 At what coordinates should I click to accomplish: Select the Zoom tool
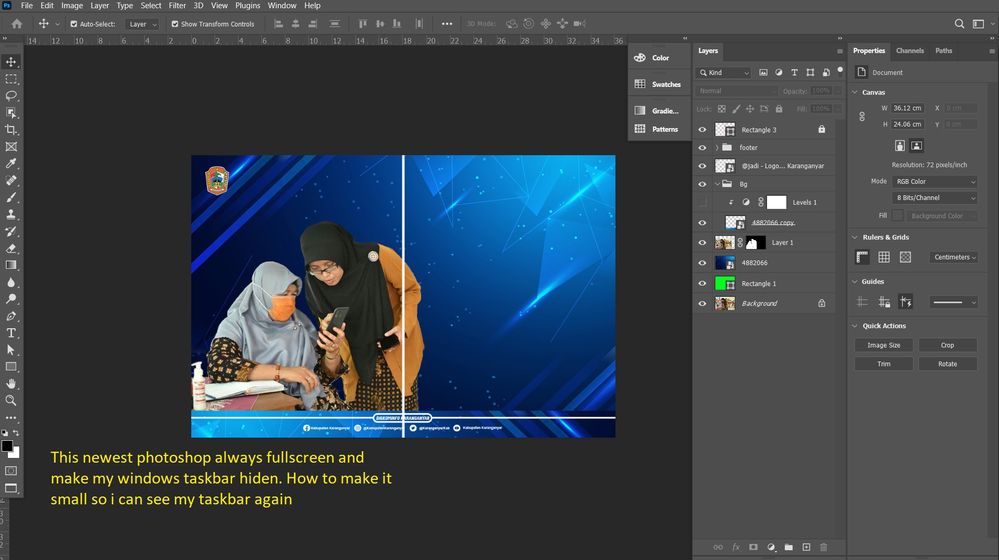tap(11, 401)
